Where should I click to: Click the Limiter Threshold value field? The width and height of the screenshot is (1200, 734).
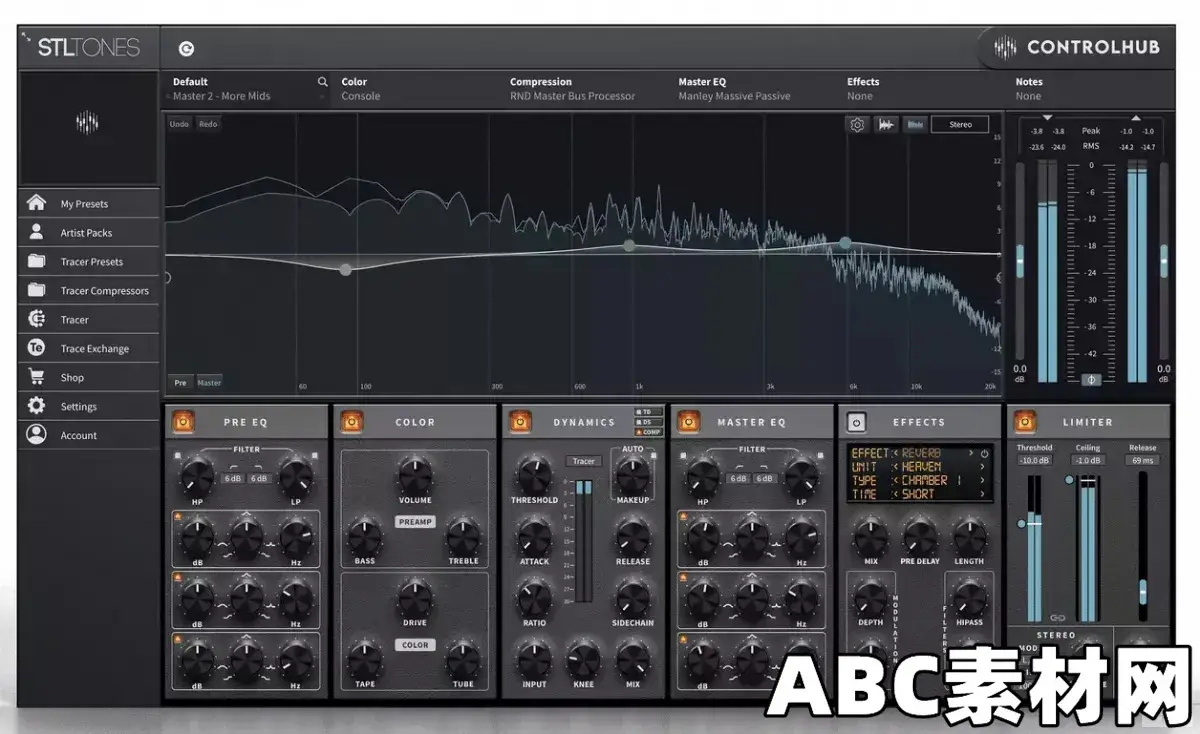1034,460
